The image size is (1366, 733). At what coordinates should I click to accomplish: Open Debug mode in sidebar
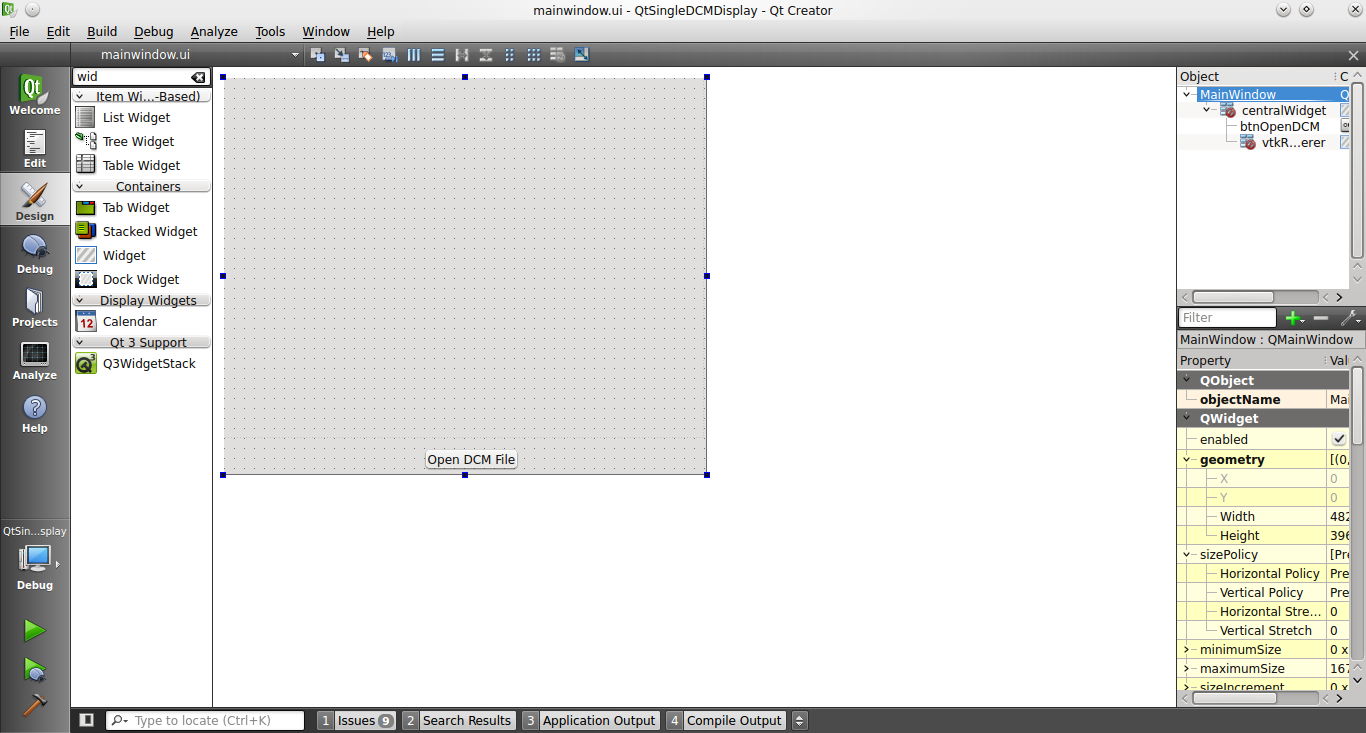pos(35,254)
